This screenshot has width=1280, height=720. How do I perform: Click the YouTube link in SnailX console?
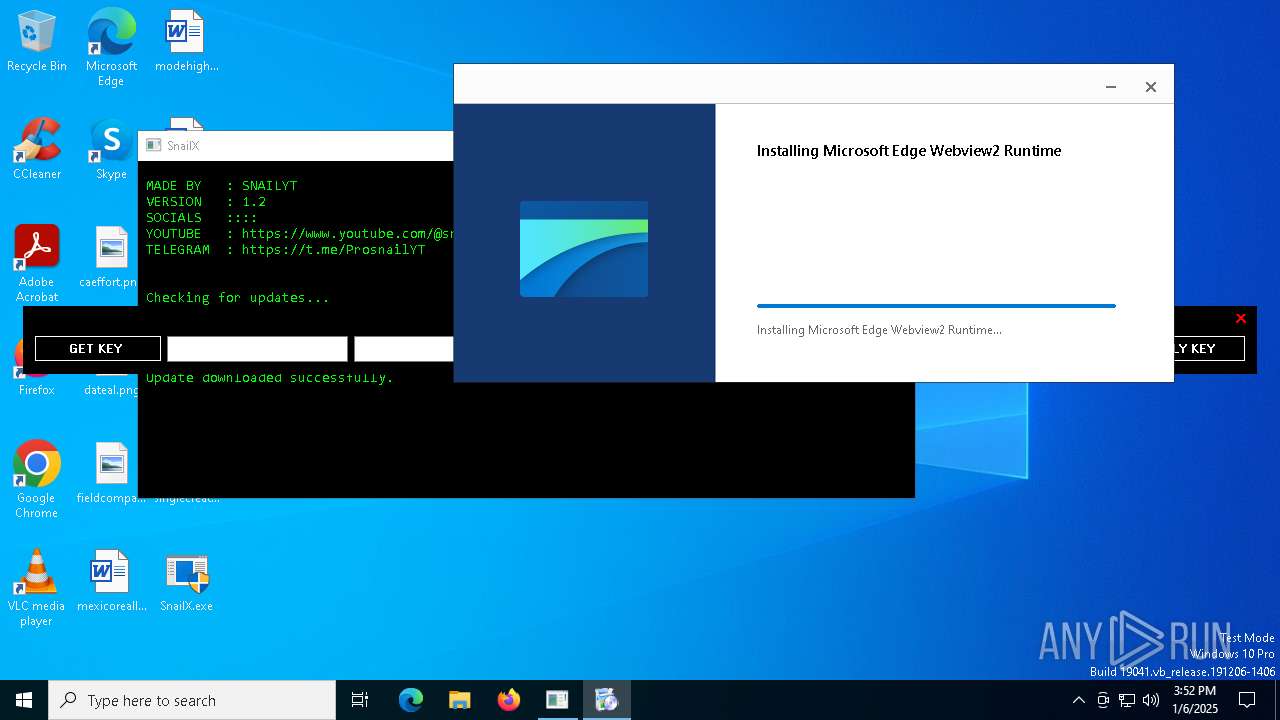coord(348,234)
